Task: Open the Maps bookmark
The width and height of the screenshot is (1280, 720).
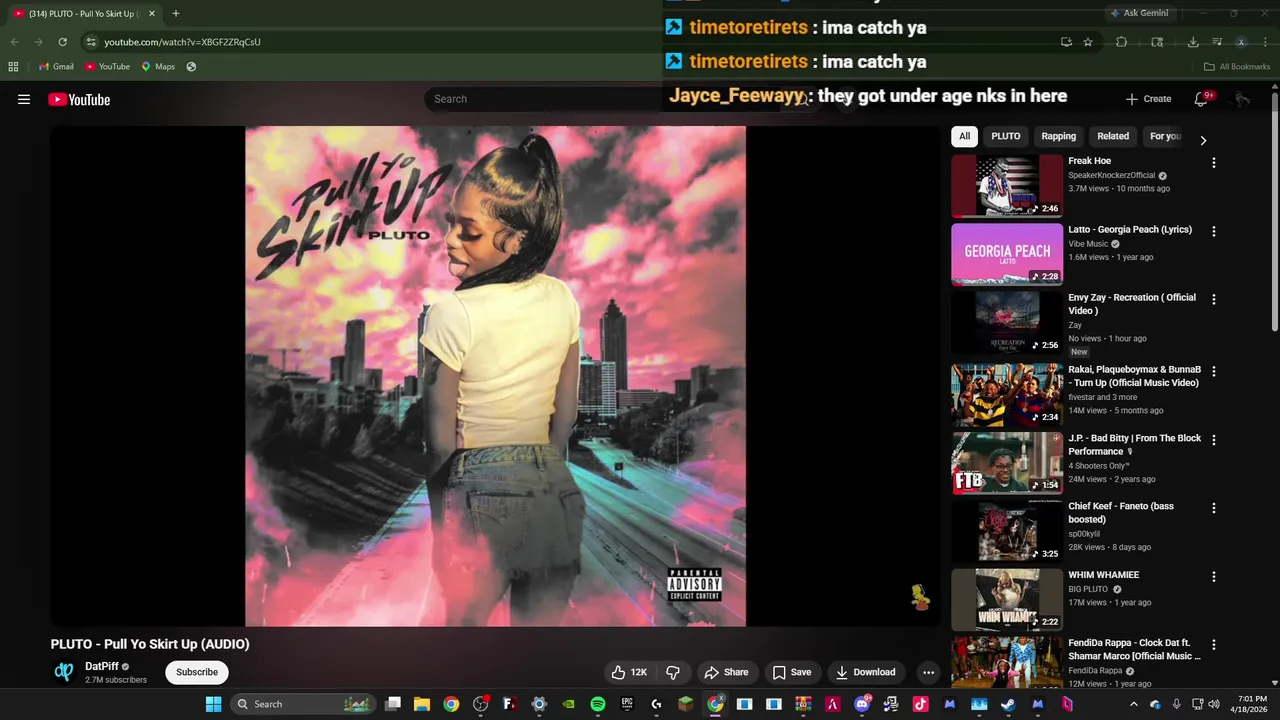Action: (x=158, y=67)
